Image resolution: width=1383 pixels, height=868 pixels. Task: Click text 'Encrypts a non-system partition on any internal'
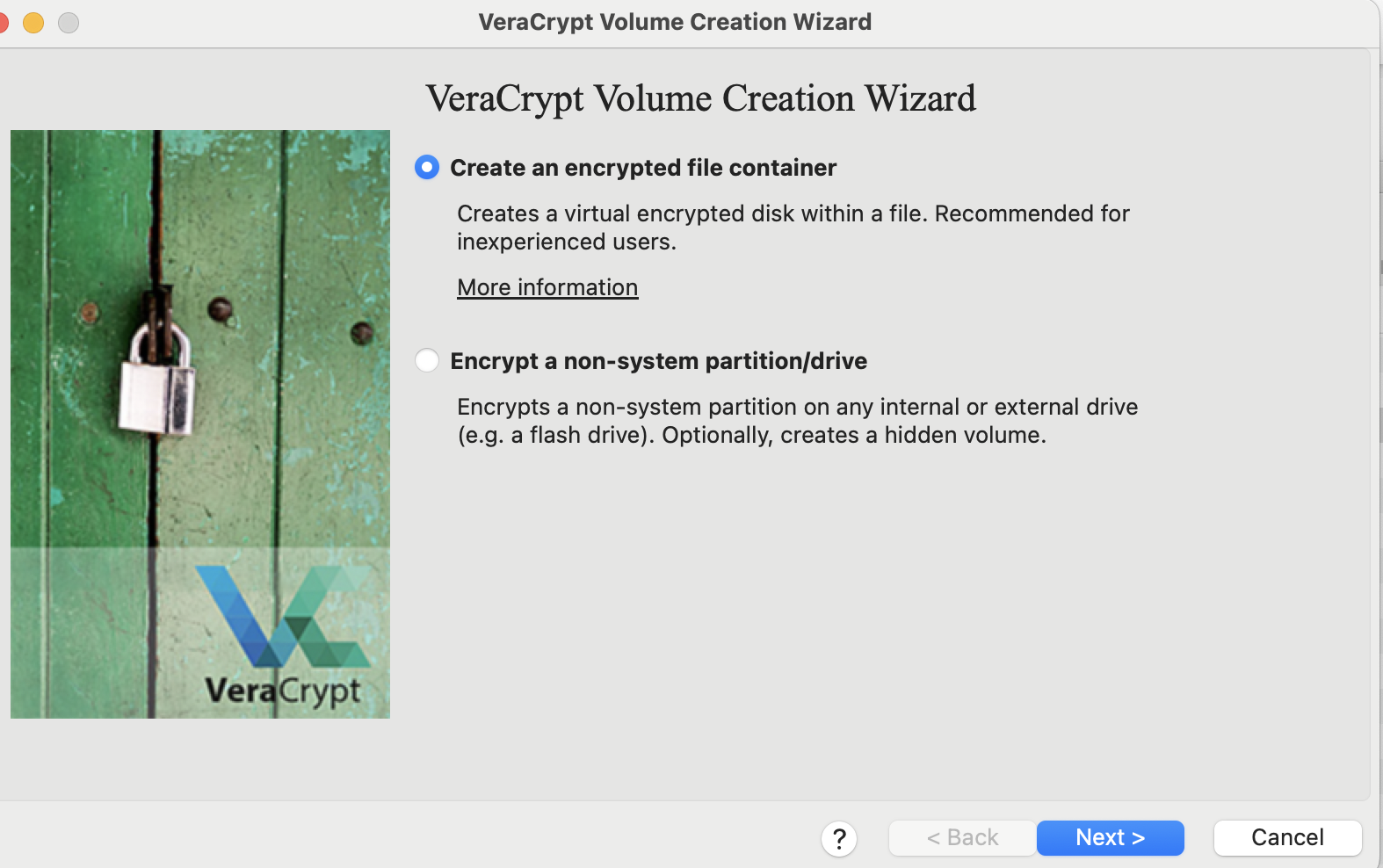[x=708, y=407]
